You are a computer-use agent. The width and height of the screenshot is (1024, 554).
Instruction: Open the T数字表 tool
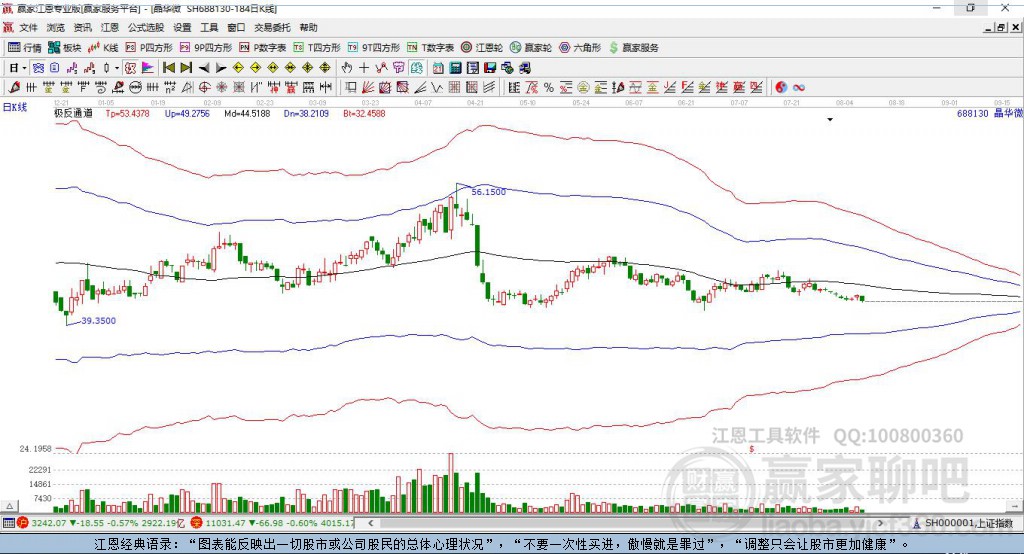(430, 48)
